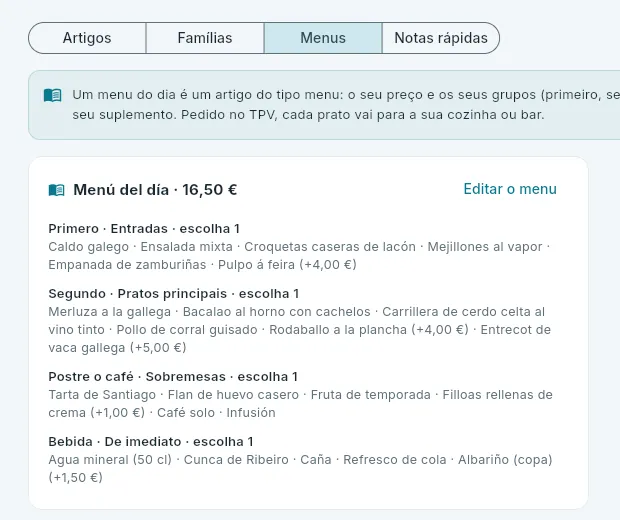Go to Notas rápidas tab

pyautogui.click(x=441, y=38)
